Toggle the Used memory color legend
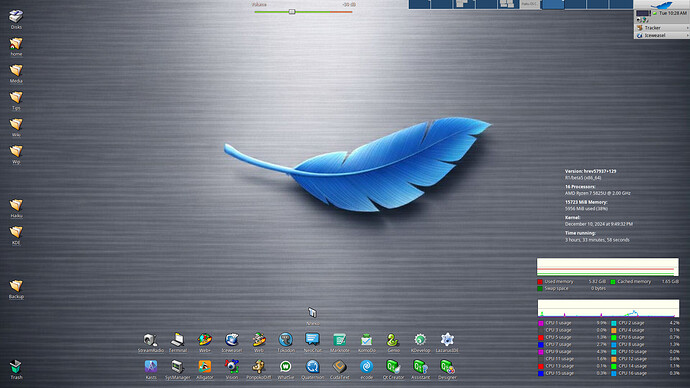The width and height of the screenshot is (690, 388). coord(540,282)
